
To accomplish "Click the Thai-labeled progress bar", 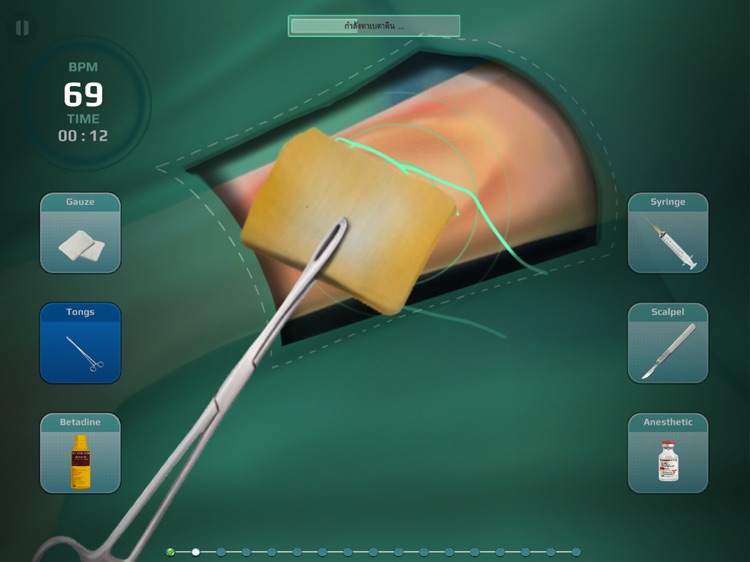I will pos(374,26).
